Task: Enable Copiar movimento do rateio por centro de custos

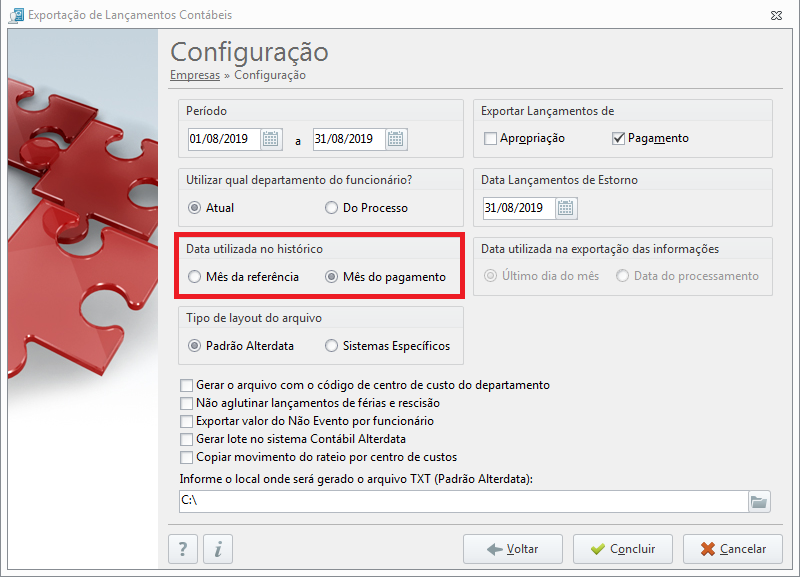Action: (x=186, y=457)
